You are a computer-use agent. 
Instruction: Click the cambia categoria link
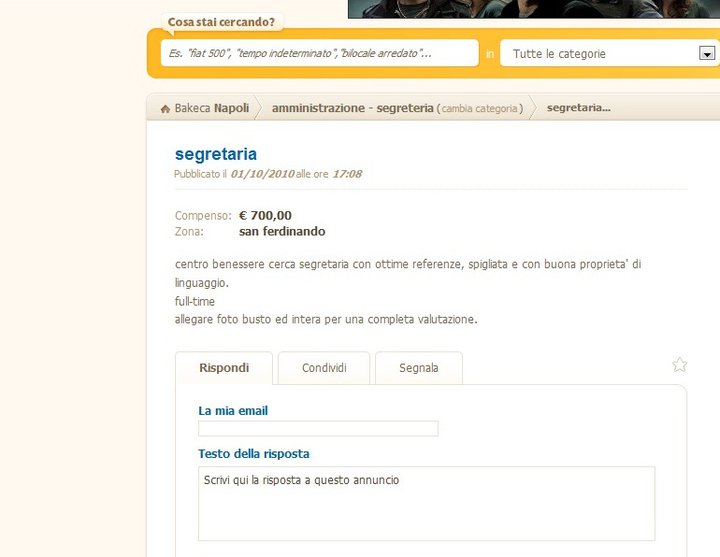point(479,109)
